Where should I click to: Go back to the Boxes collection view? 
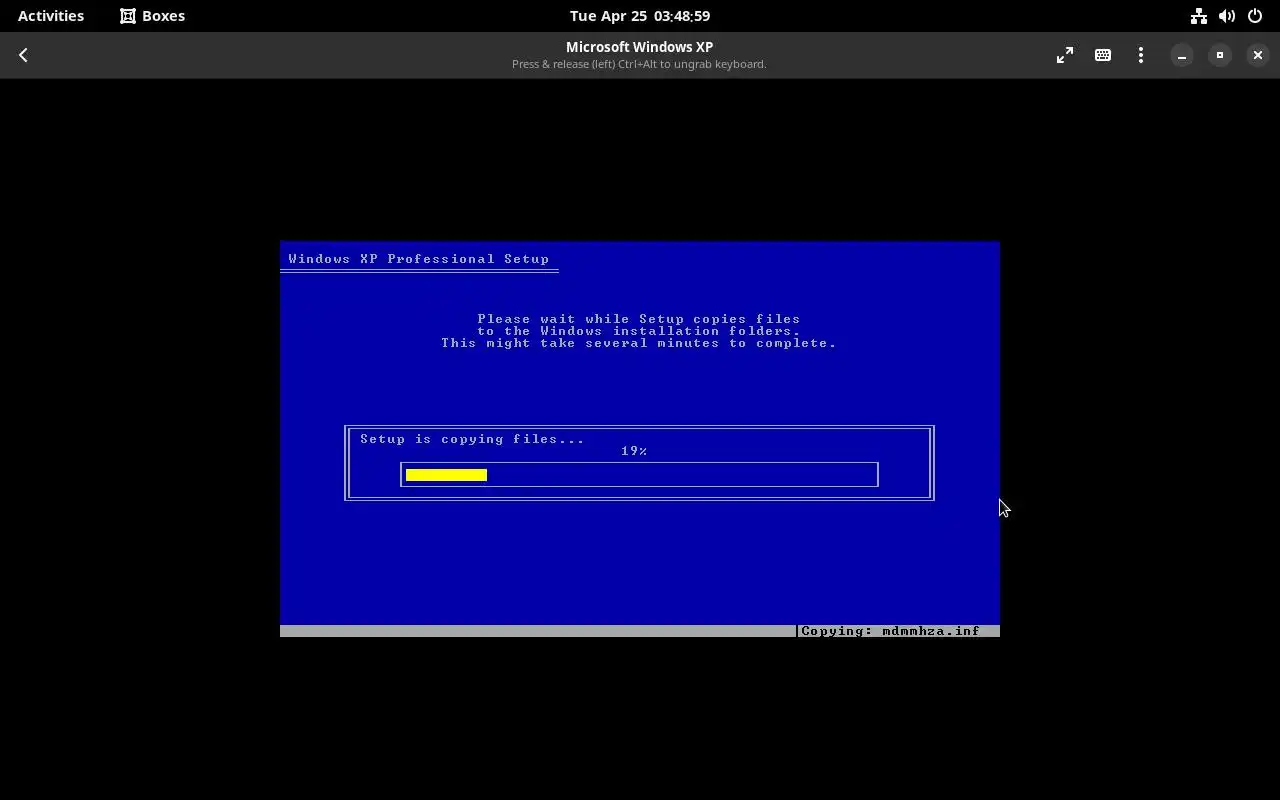(x=23, y=55)
